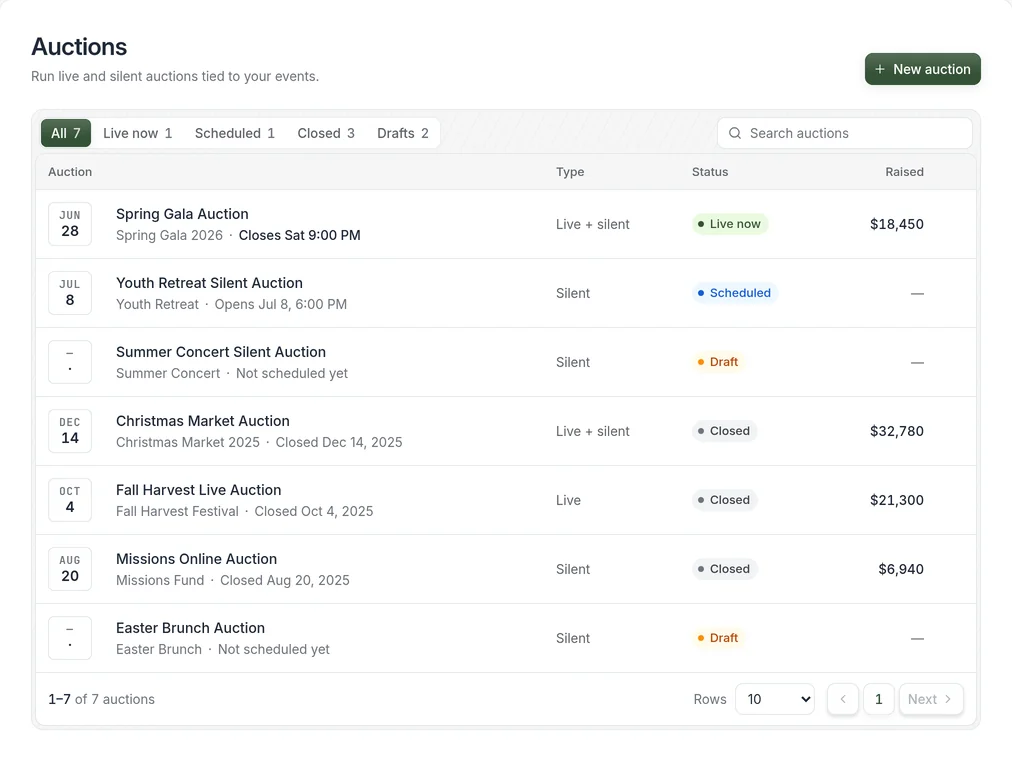Switch to the Live now tab
This screenshot has height=762, width=1012.
pyautogui.click(x=137, y=133)
